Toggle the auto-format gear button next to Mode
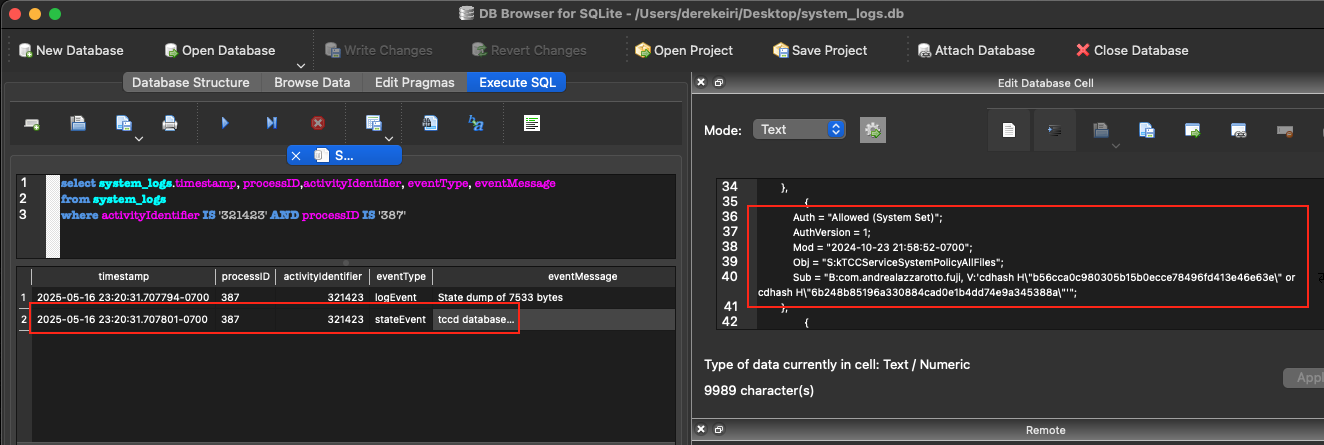Viewport: 1324px width, 445px height. click(x=873, y=130)
